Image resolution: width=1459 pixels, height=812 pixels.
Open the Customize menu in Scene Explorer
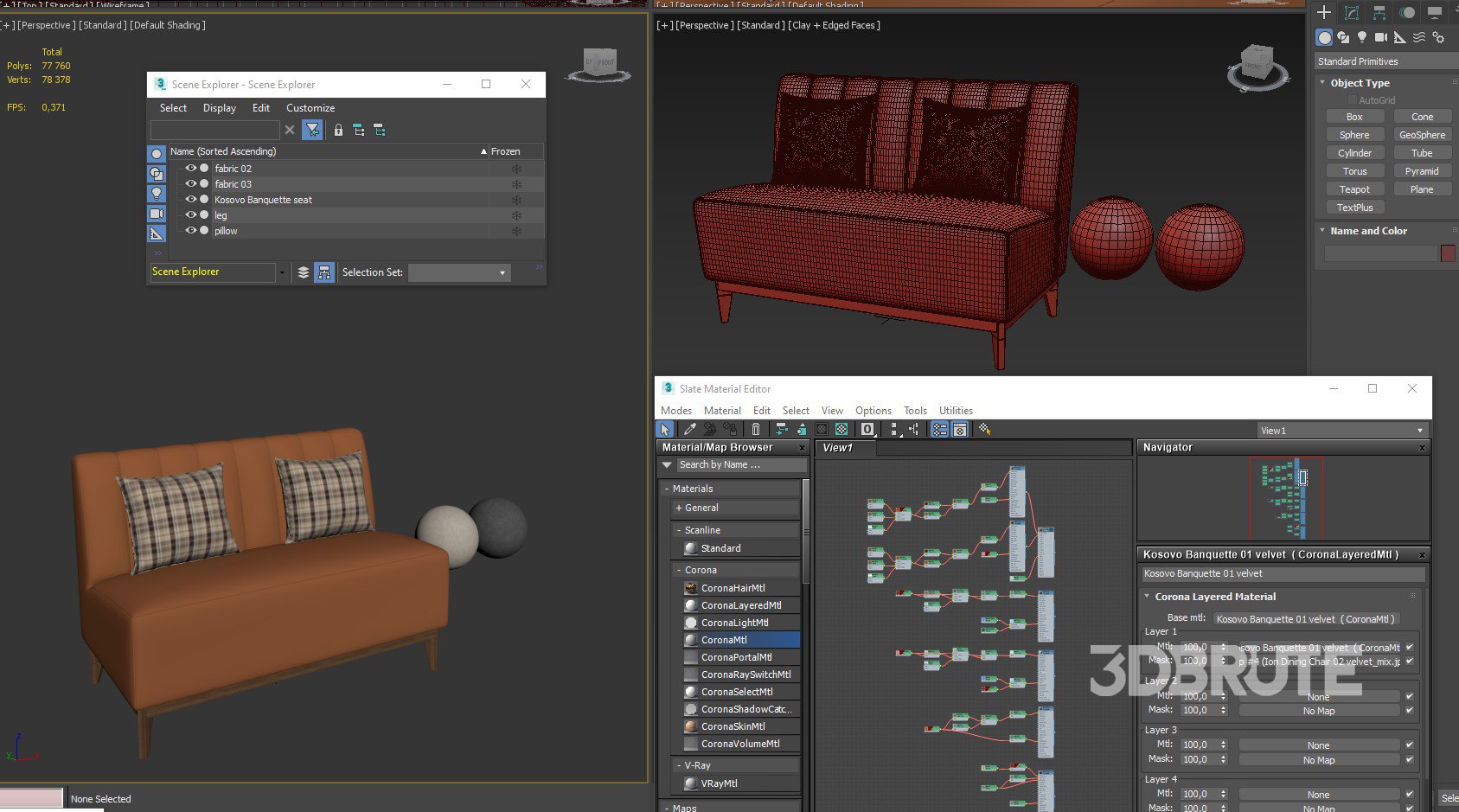coord(310,108)
